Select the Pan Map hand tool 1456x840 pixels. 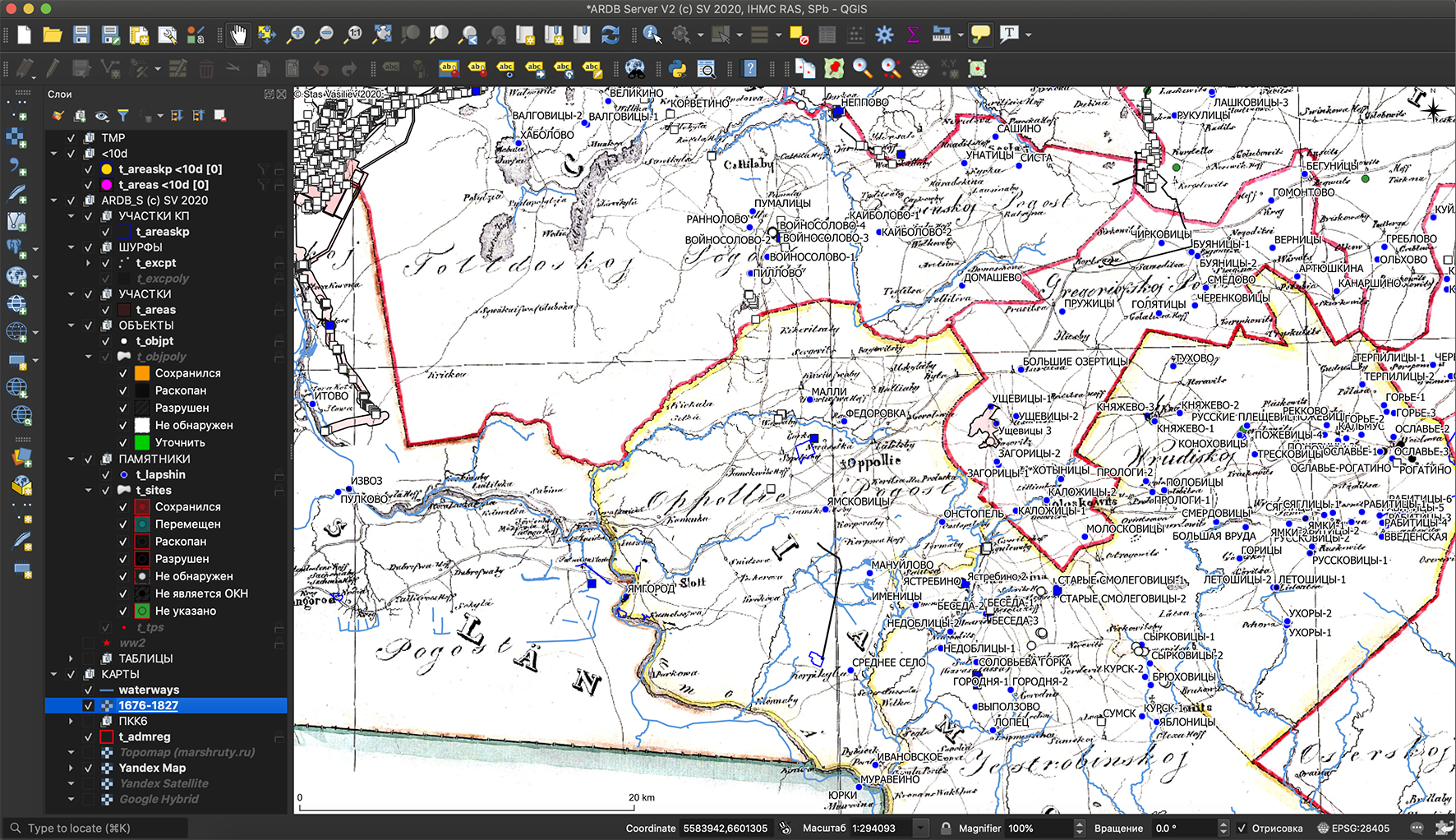238,35
